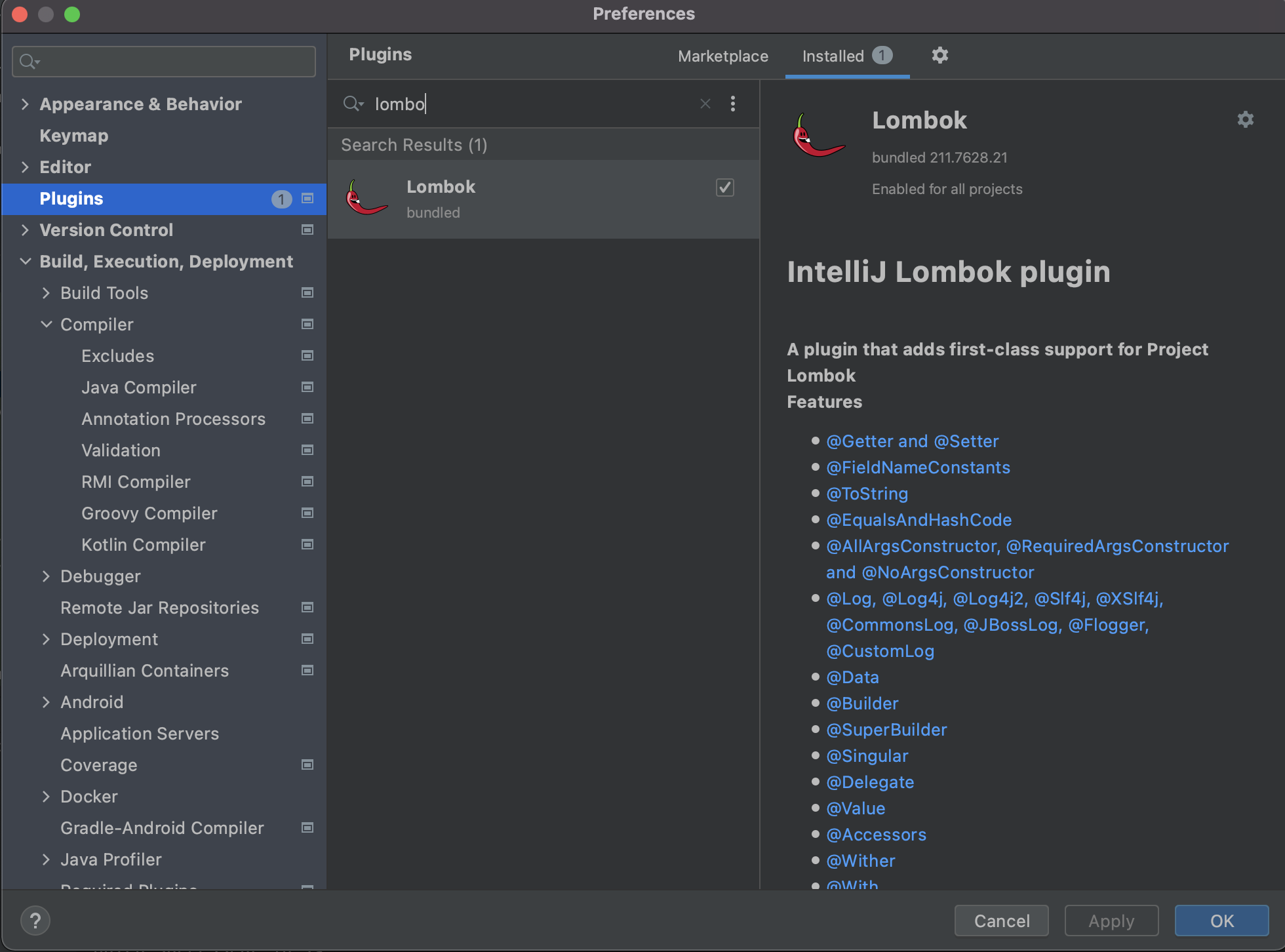
Task: Open the plugin search options kebab menu
Action: 733,104
